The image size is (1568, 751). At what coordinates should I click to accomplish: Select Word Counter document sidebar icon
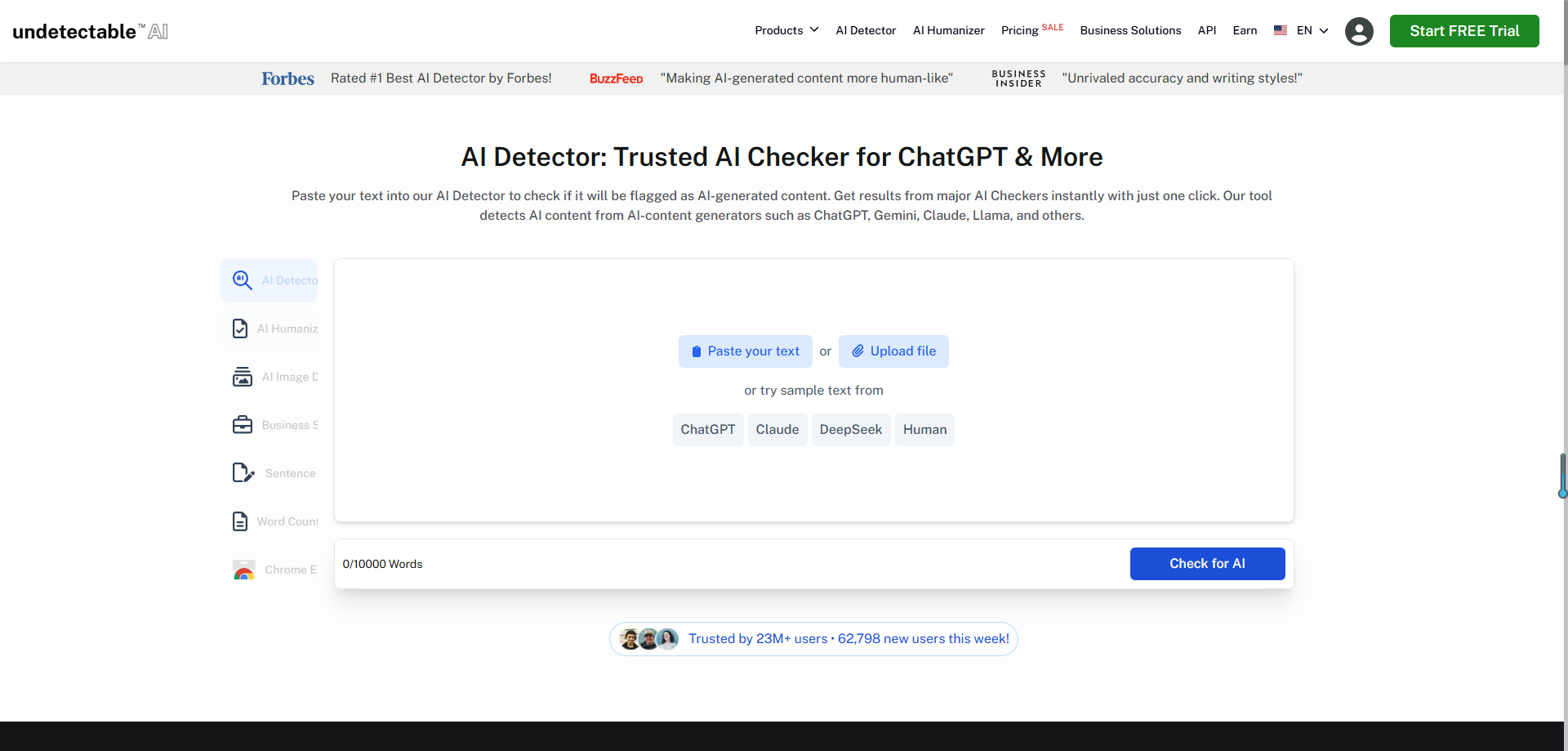pyautogui.click(x=240, y=521)
